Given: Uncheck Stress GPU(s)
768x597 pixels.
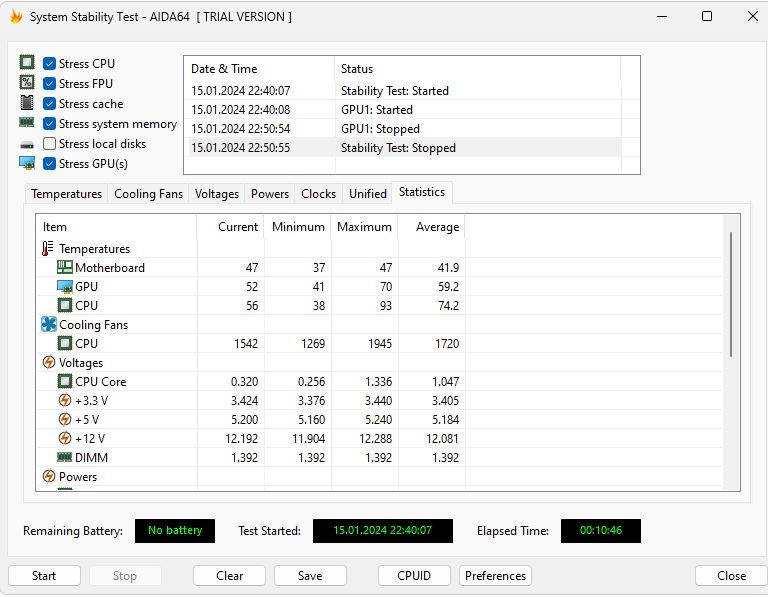Looking at the screenshot, I should 49,164.
